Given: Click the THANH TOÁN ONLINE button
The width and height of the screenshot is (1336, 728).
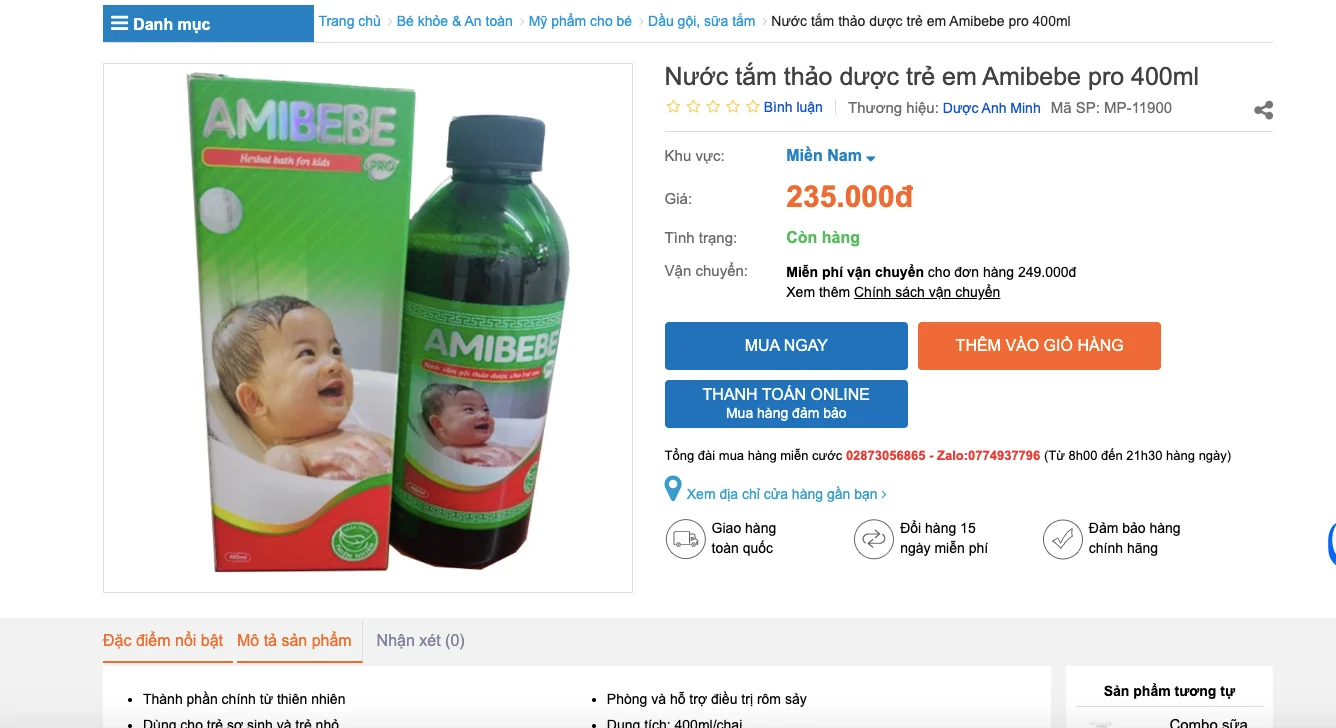Looking at the screenshot, I should point(786,403).
